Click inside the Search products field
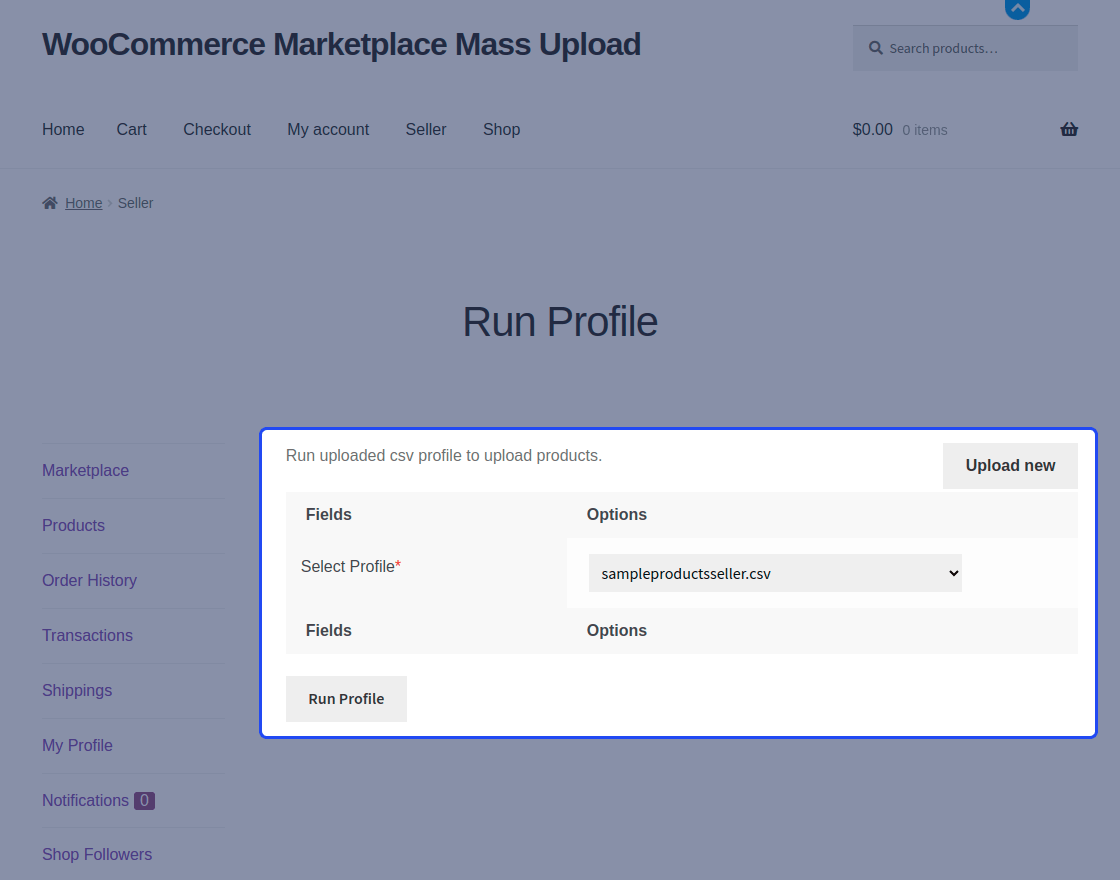Image resolution: width=1120 pixels, height=880 pixels. point(965,47)
